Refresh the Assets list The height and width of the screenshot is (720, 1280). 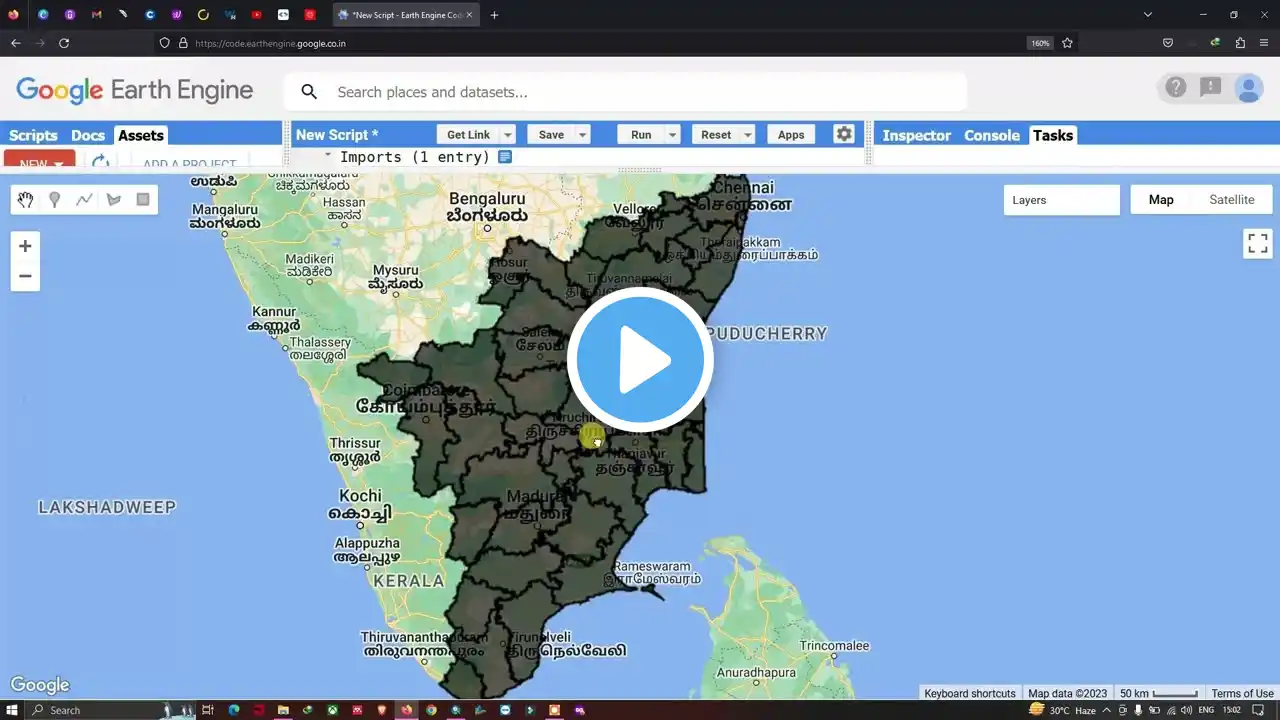100,161
